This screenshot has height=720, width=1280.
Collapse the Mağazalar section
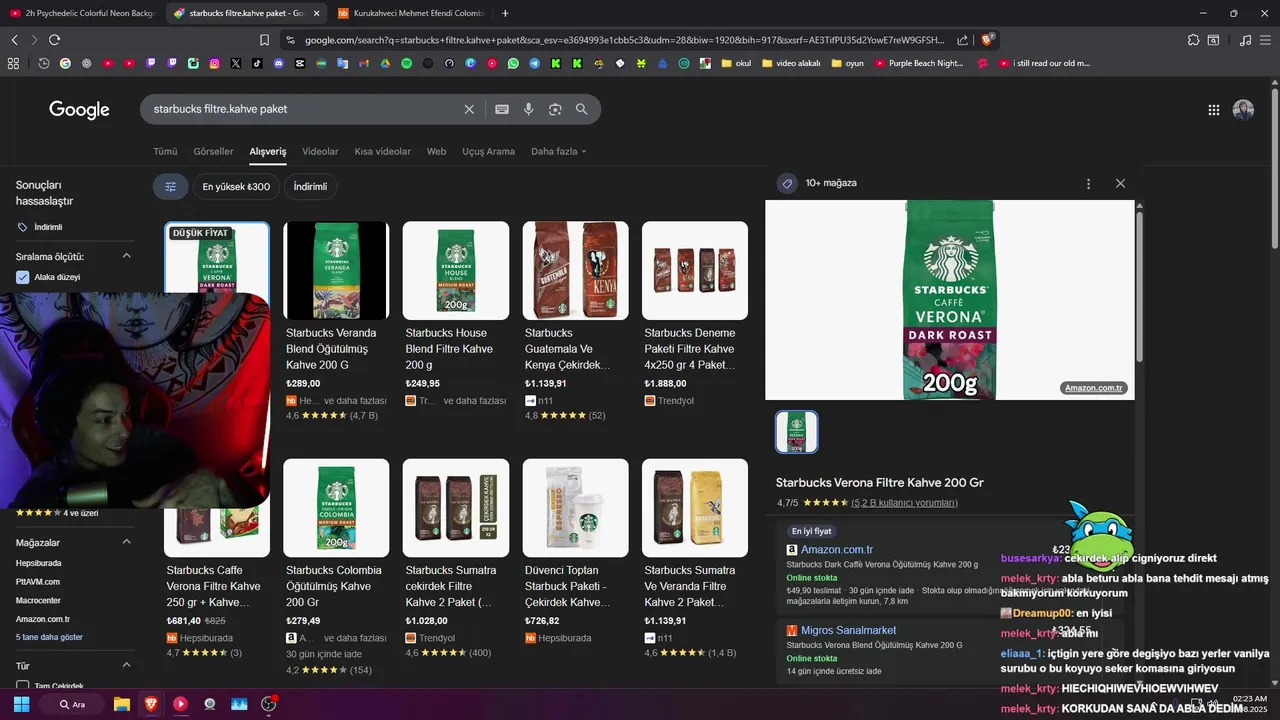click(127, 542)
